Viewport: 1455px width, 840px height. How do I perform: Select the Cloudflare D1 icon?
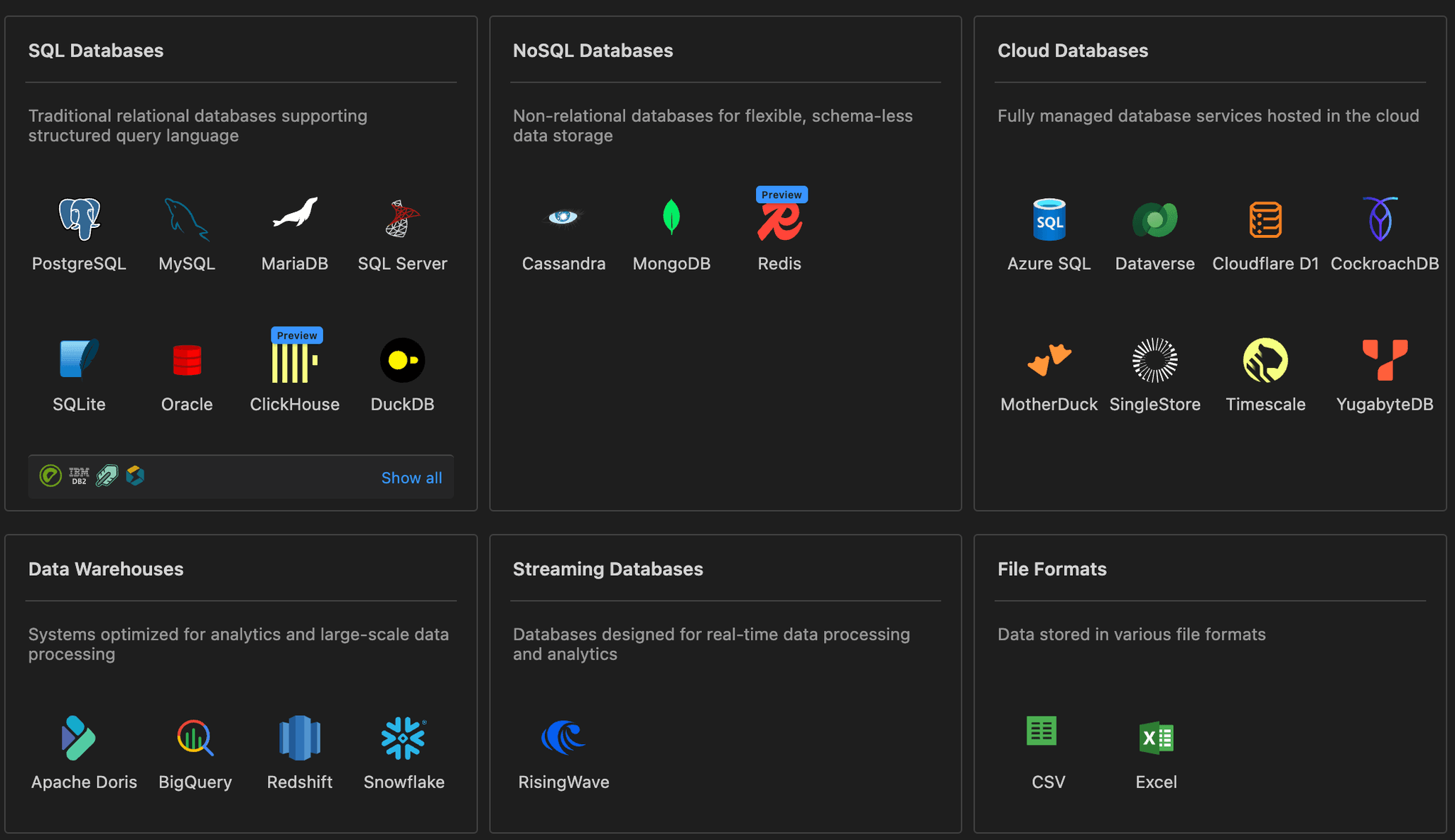click(1265, 219)
